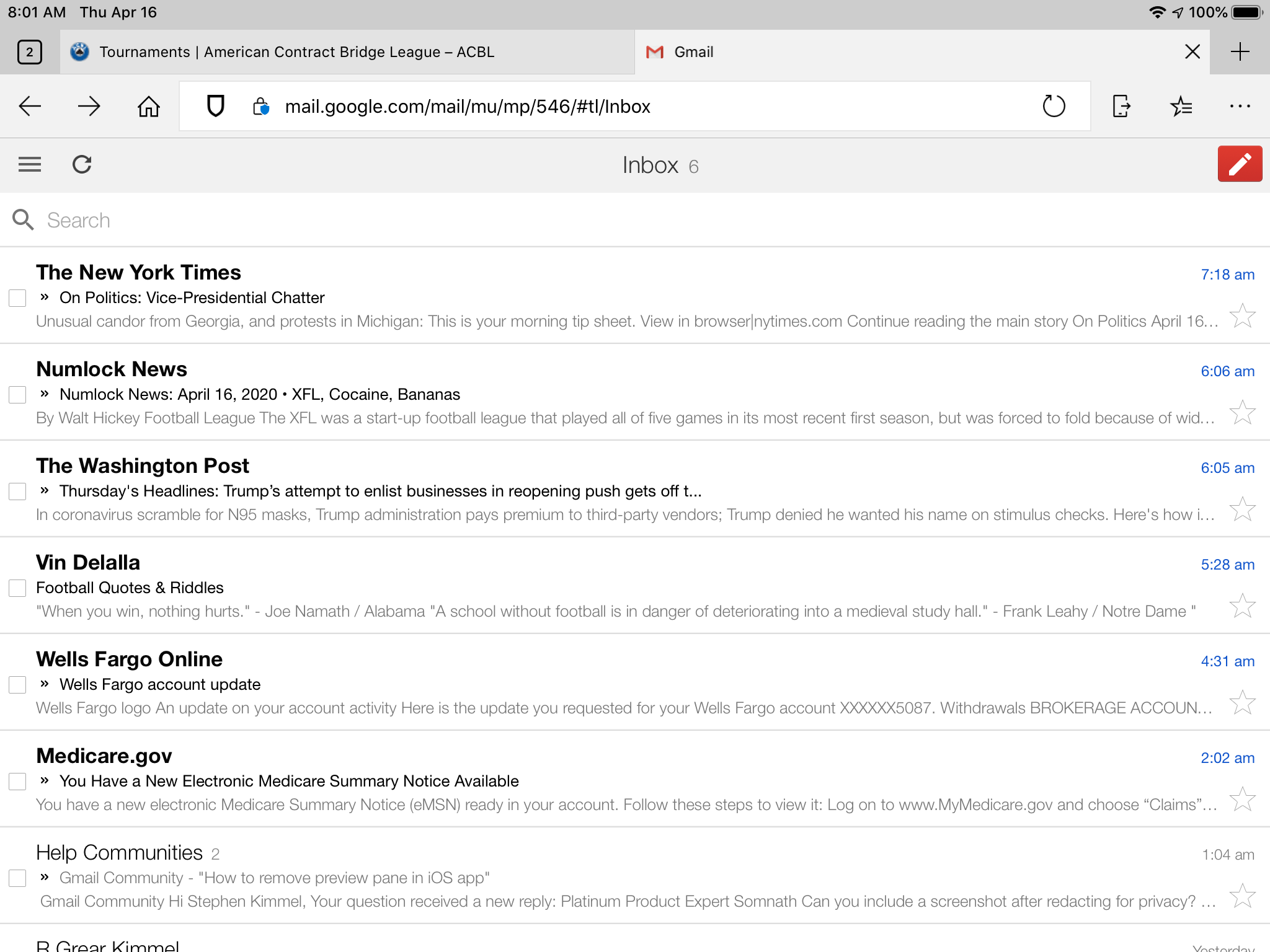This screenshot has width=1270, height=952.
Task: Star the Washington Post email
Action: pos(1243,509)
